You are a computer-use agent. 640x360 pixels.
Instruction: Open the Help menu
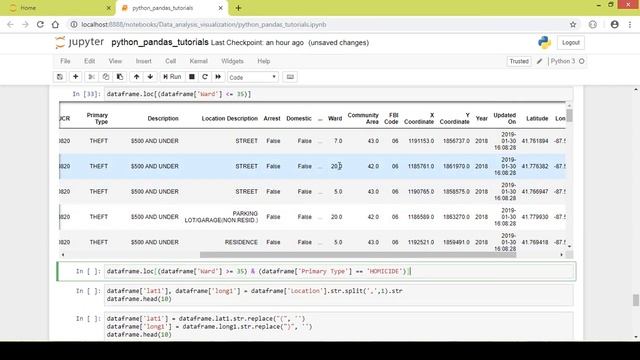pyautogui.click(x=264, y=61)
